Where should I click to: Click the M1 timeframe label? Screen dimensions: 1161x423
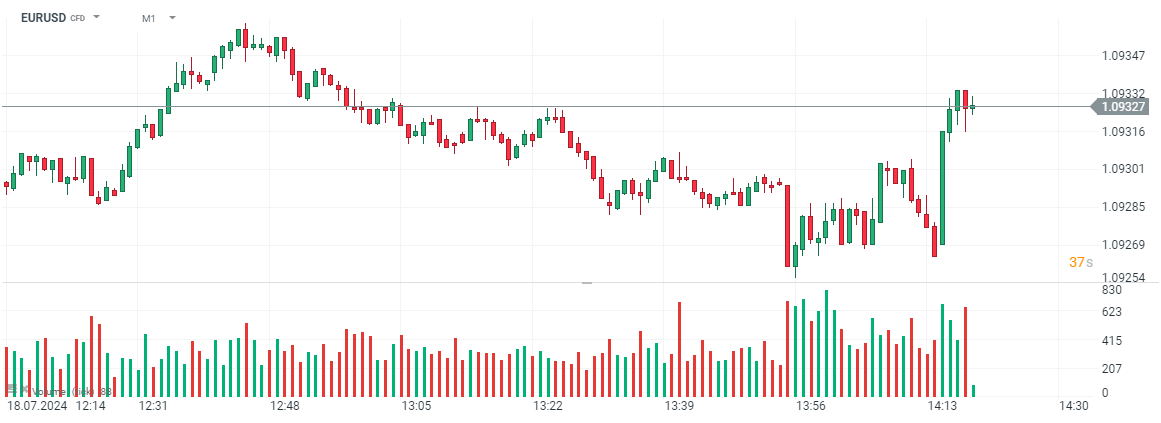(149, 18)
